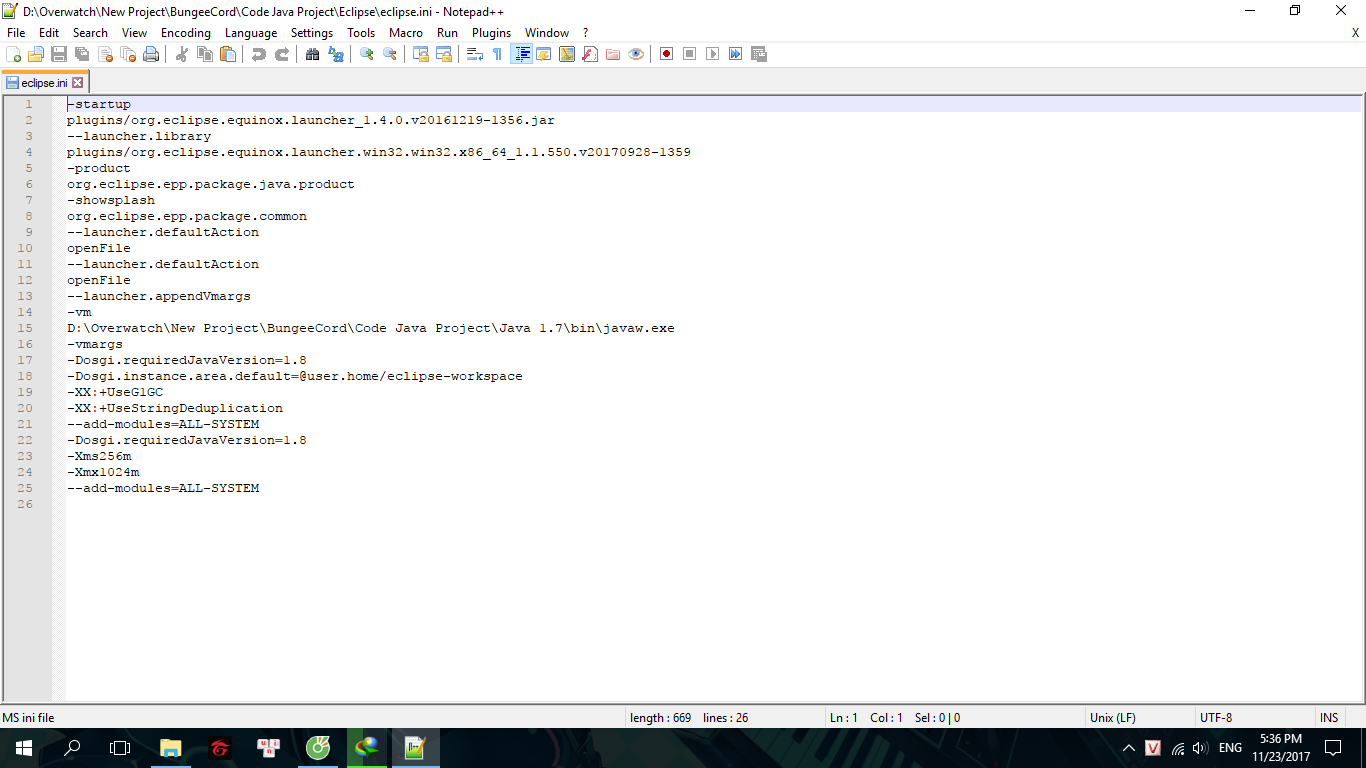
Task: Open the user defined language icon
Action: tap(544, 54)
